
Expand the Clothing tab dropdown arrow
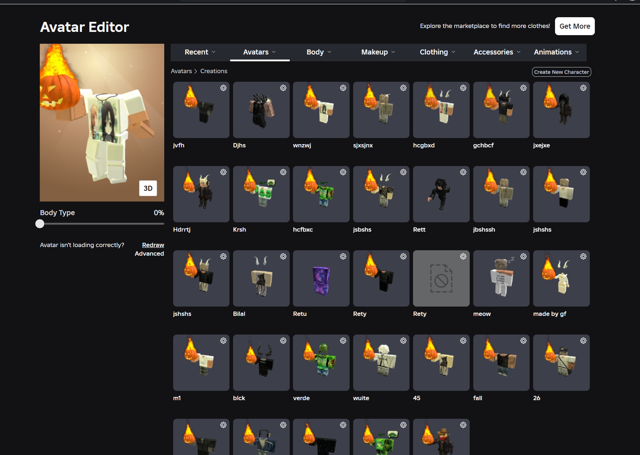pyautogui.click(x=453, y=52)
